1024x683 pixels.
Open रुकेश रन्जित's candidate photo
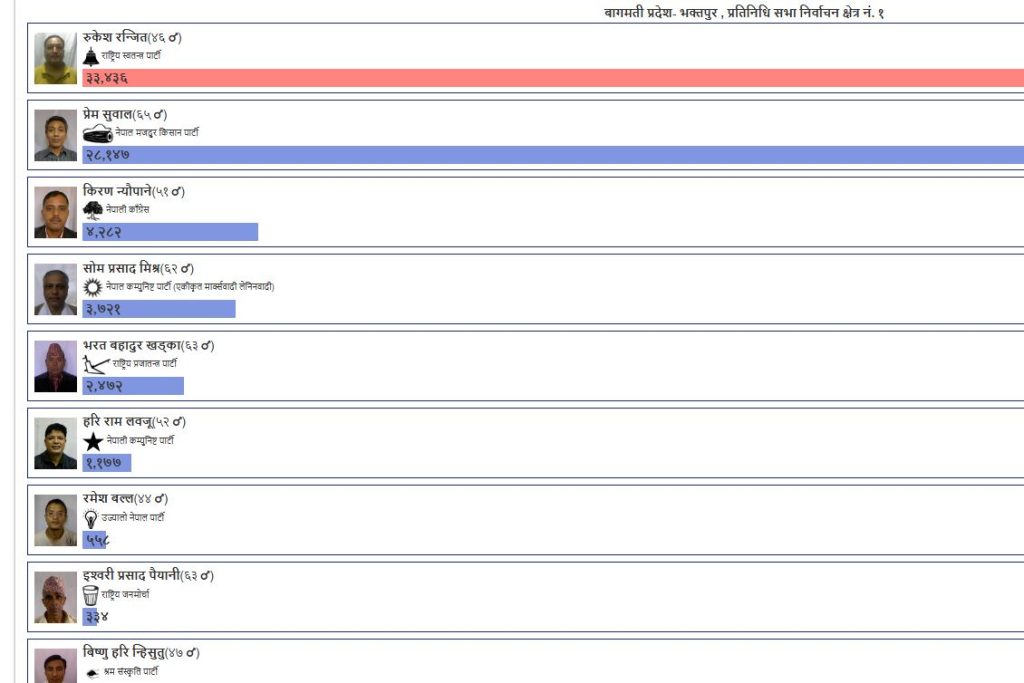[55, 58]
